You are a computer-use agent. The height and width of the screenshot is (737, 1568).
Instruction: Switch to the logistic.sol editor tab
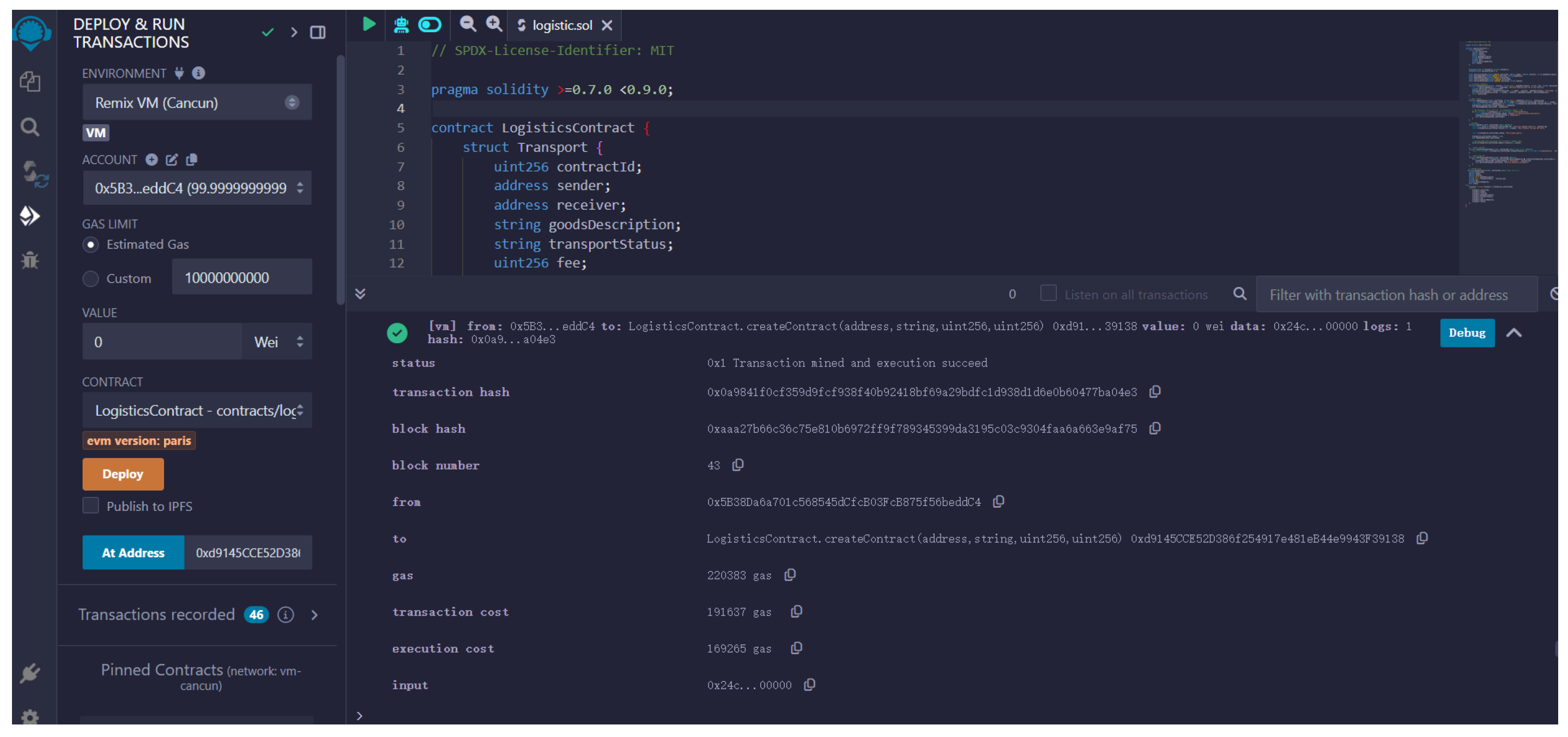click(561, 26)
